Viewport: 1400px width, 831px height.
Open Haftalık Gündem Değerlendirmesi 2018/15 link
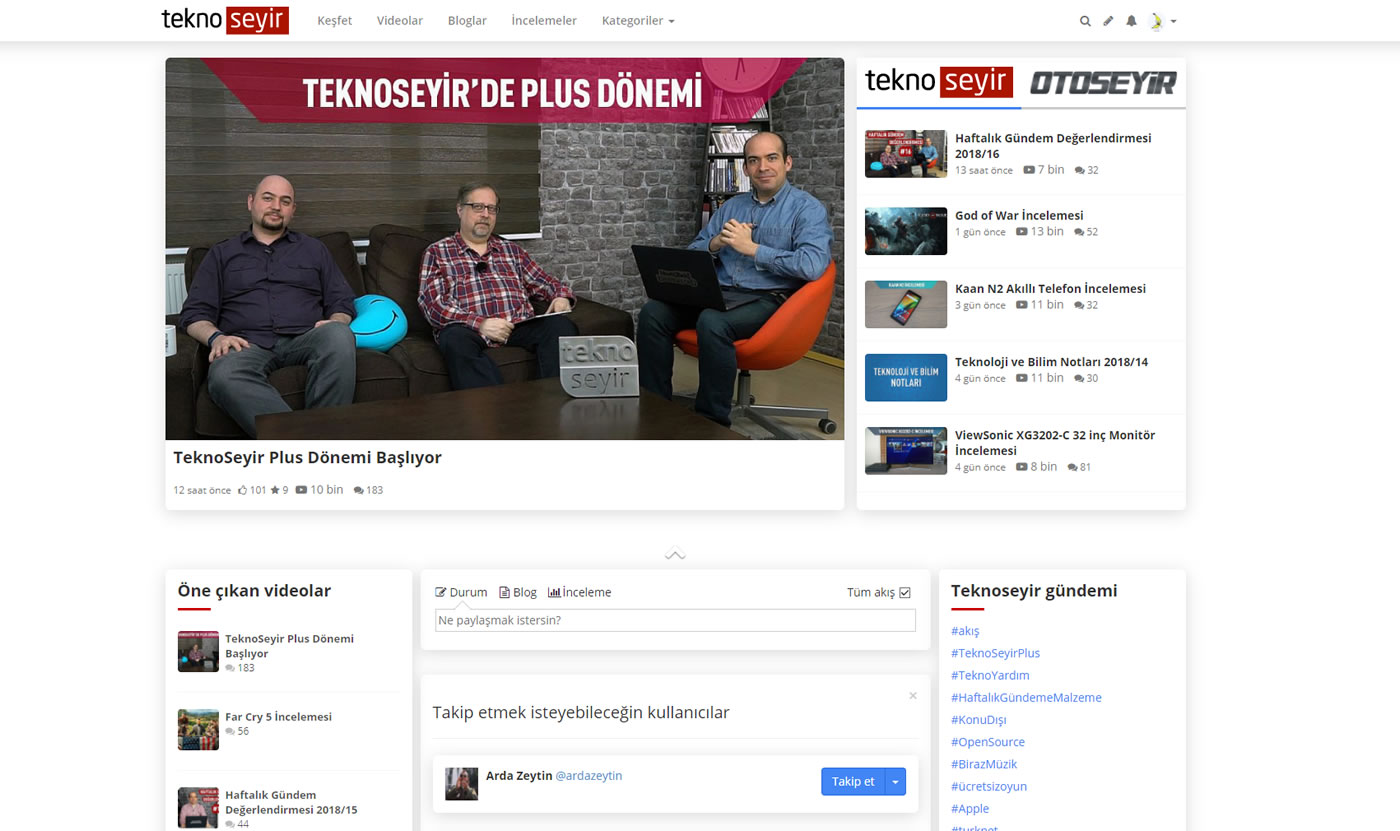[x=291, y=802]
